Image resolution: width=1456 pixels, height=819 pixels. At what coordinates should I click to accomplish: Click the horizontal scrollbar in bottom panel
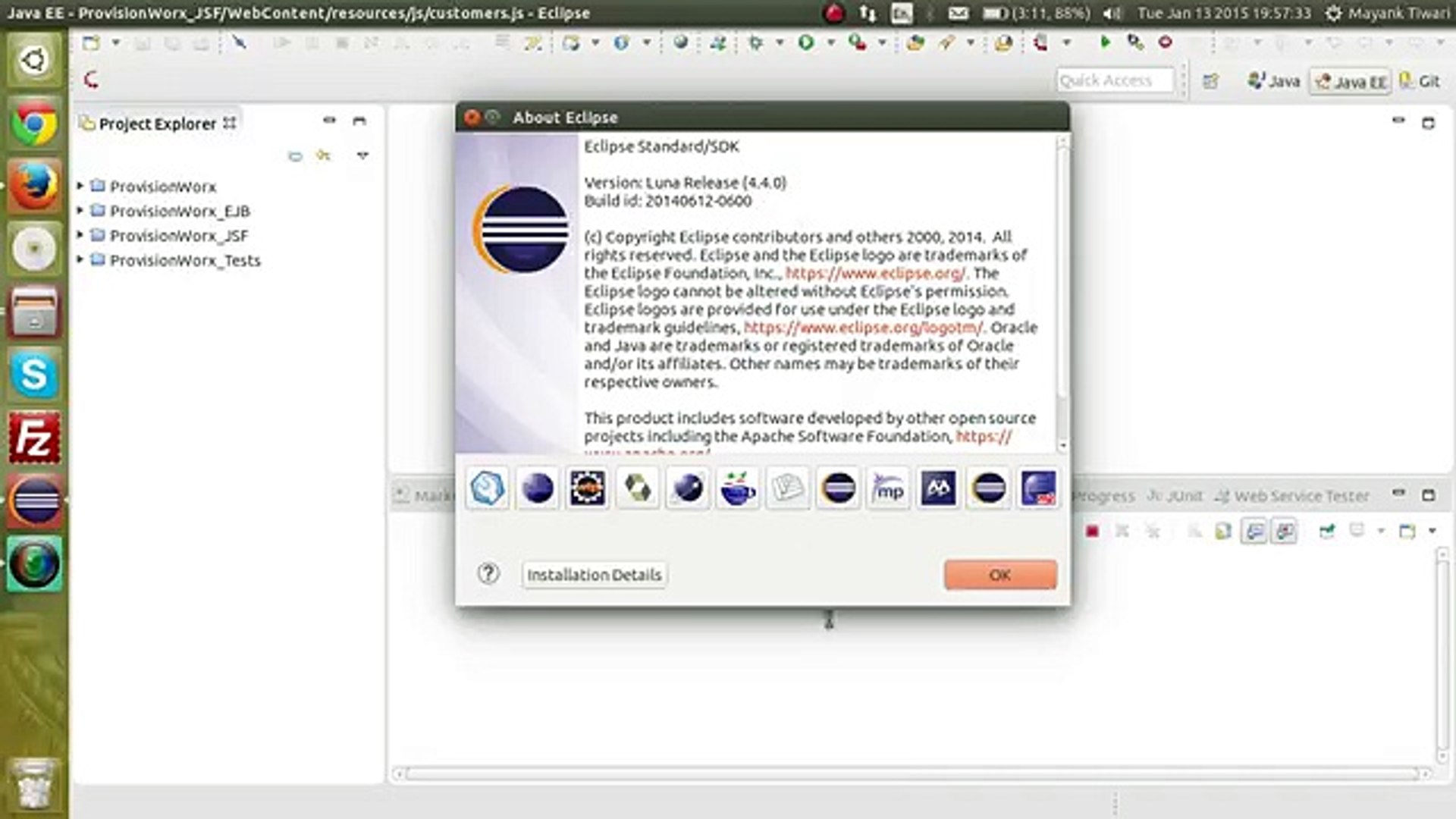(911, 773)
